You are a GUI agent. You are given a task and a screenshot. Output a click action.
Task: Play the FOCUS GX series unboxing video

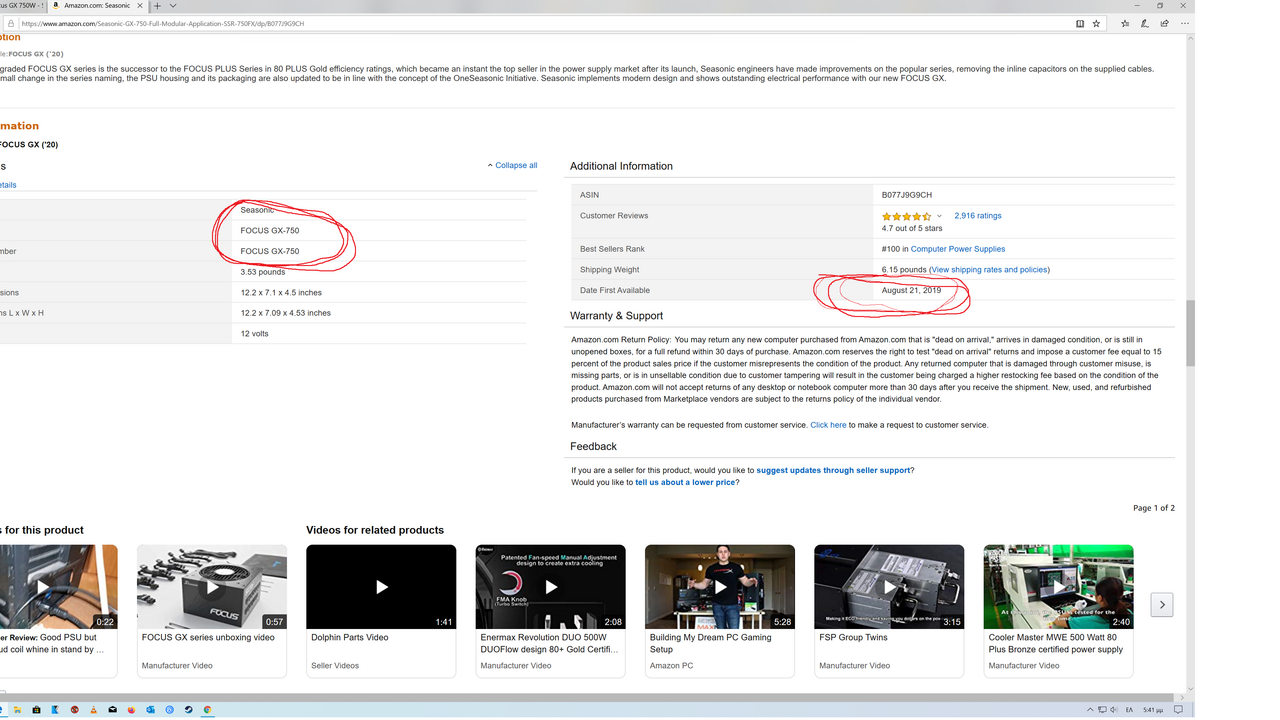212,587
